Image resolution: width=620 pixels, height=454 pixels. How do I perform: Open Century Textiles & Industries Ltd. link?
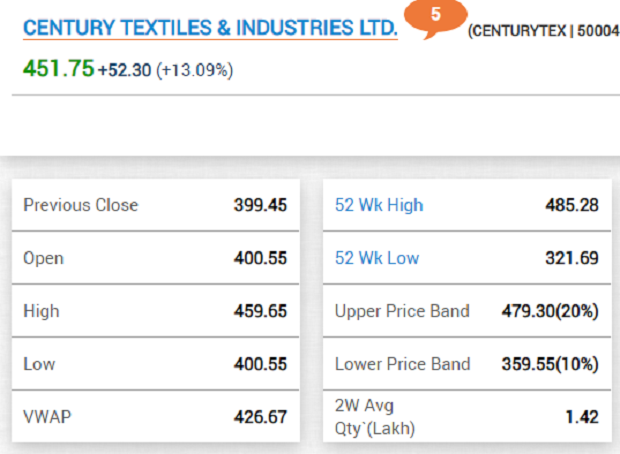[210, 28]
